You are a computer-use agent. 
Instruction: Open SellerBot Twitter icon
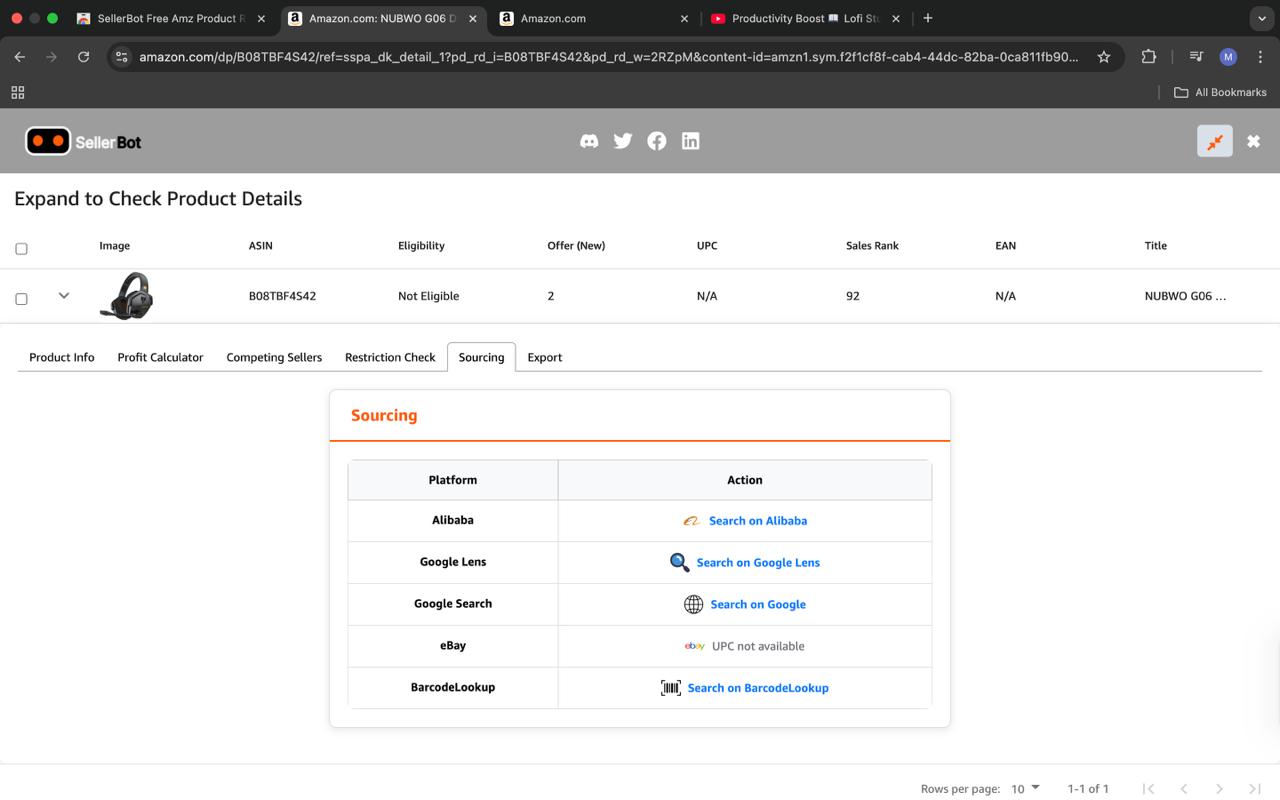[623, 141]
